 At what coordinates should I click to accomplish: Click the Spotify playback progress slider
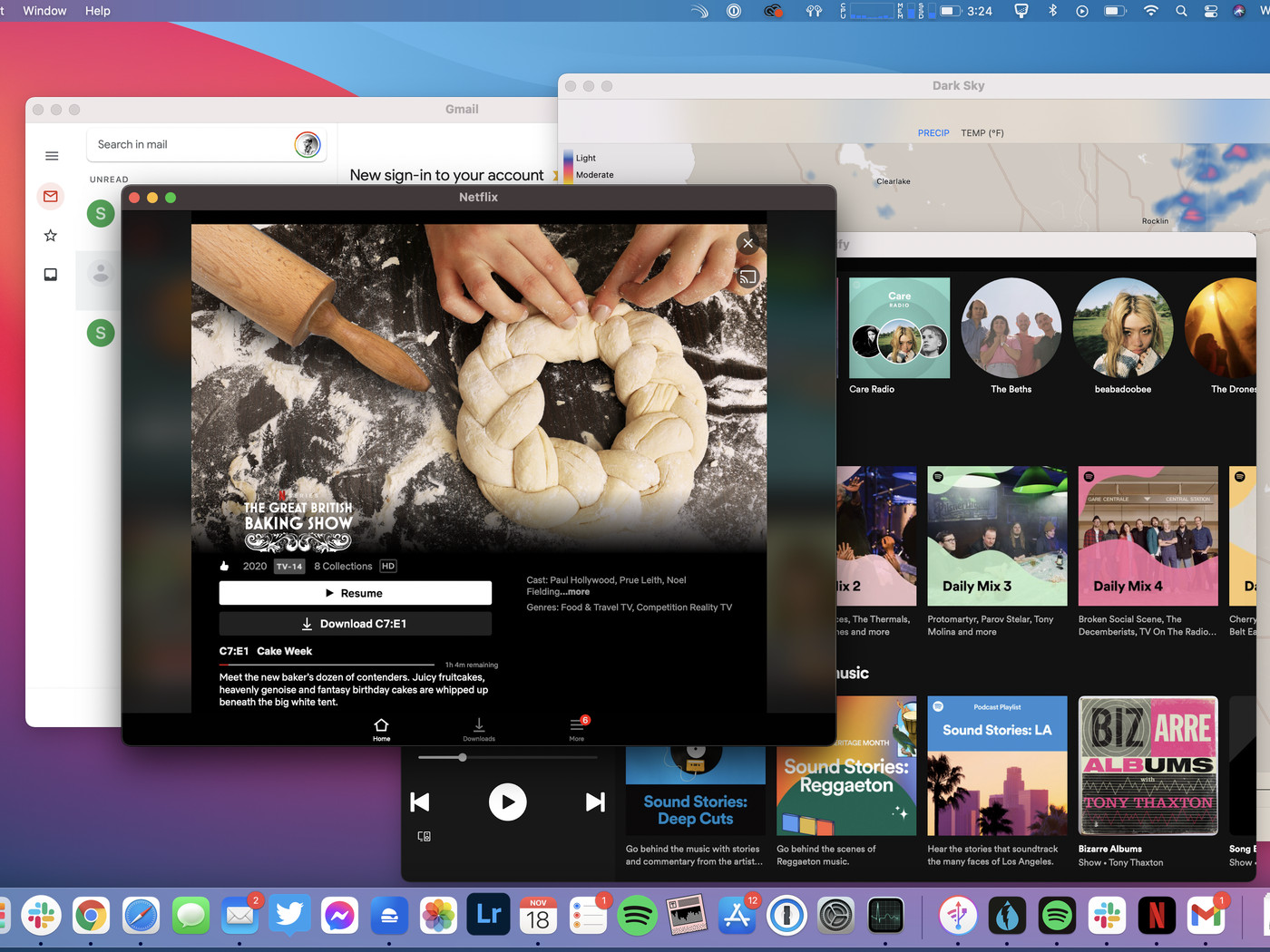pos(508,757)
